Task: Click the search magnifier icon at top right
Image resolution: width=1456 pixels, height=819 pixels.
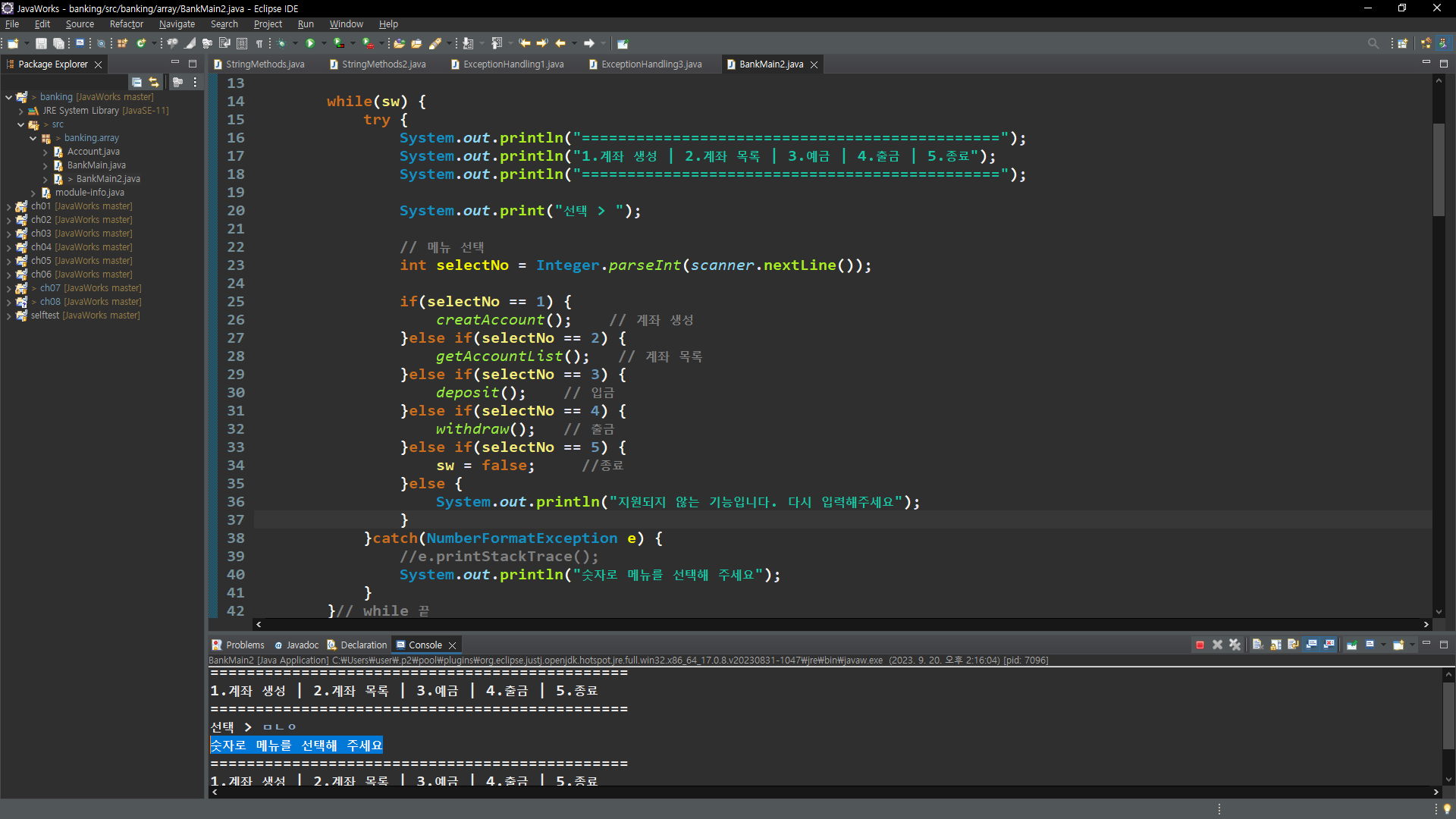Action: click(1373, 43)
